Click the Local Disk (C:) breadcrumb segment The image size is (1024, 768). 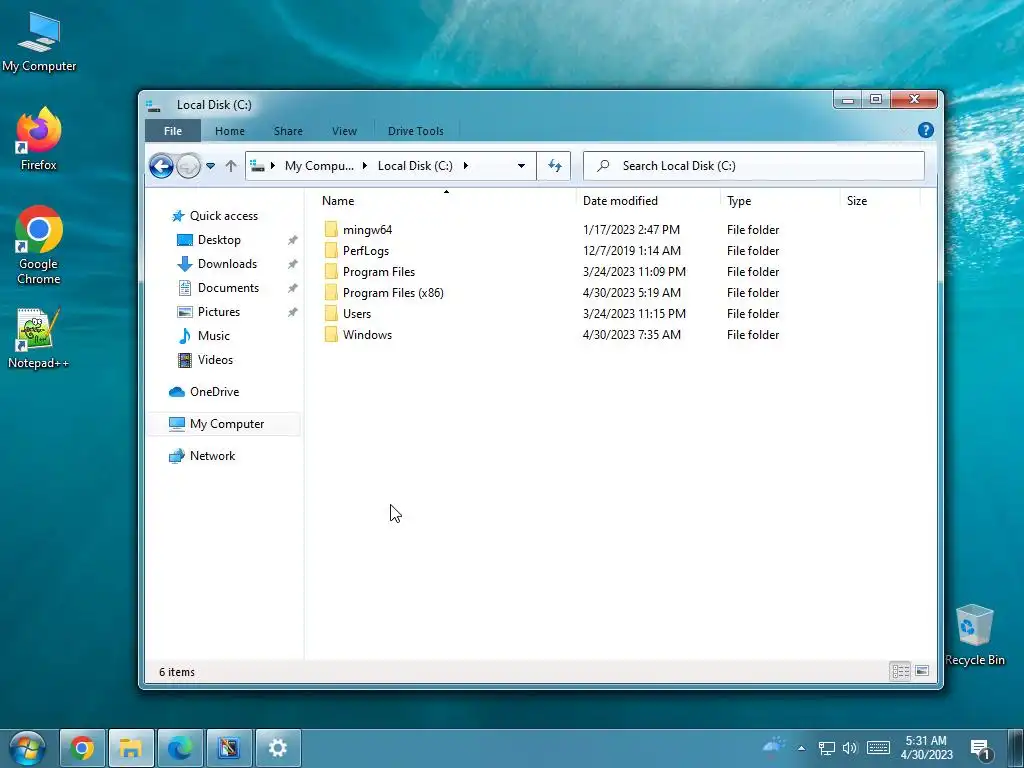415,166
